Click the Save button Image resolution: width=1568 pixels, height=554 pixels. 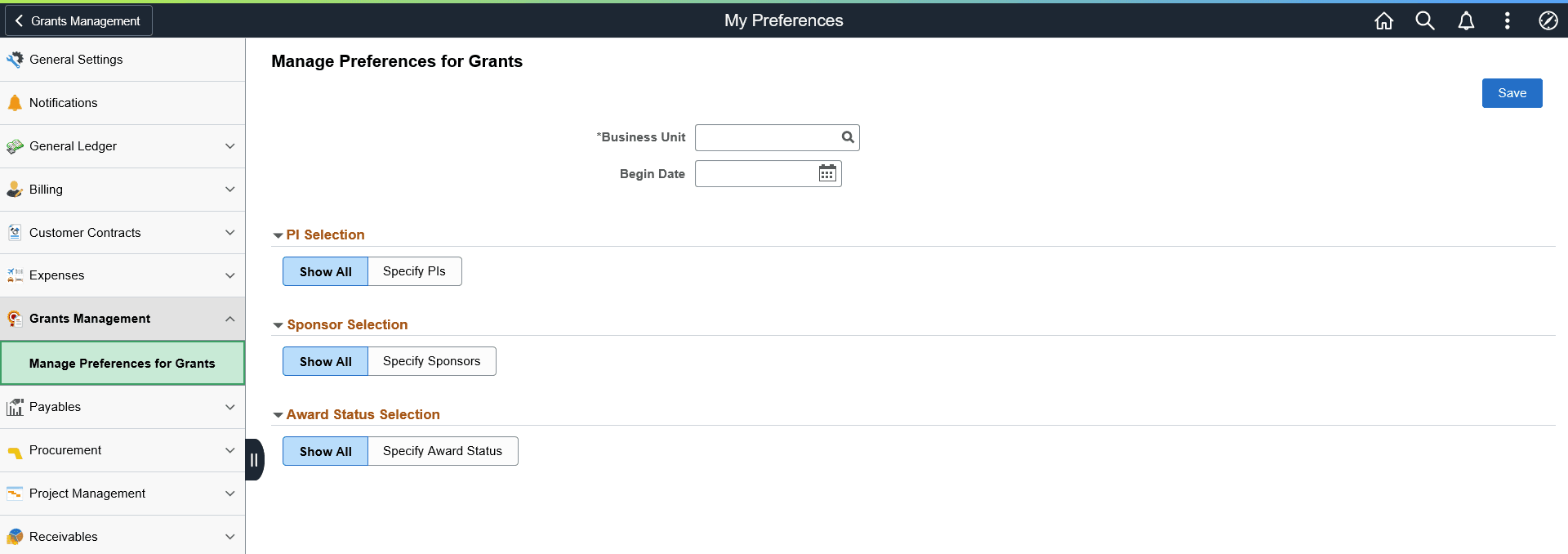click(1512, 93)
